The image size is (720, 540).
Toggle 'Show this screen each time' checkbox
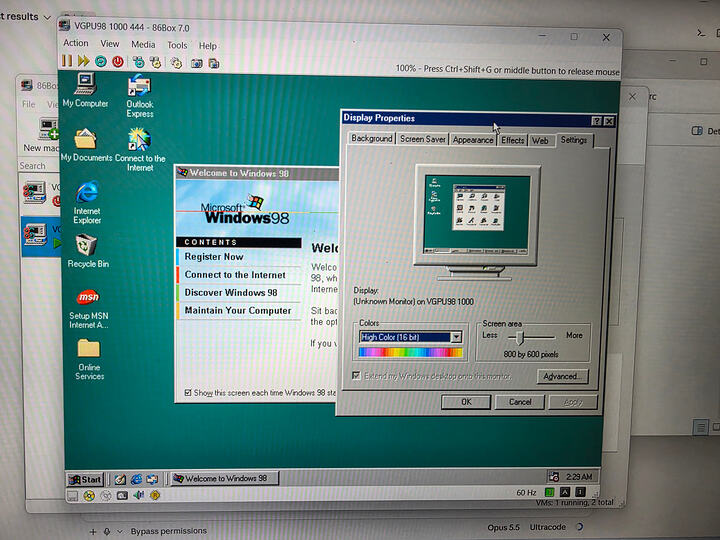tap(188, 393)
